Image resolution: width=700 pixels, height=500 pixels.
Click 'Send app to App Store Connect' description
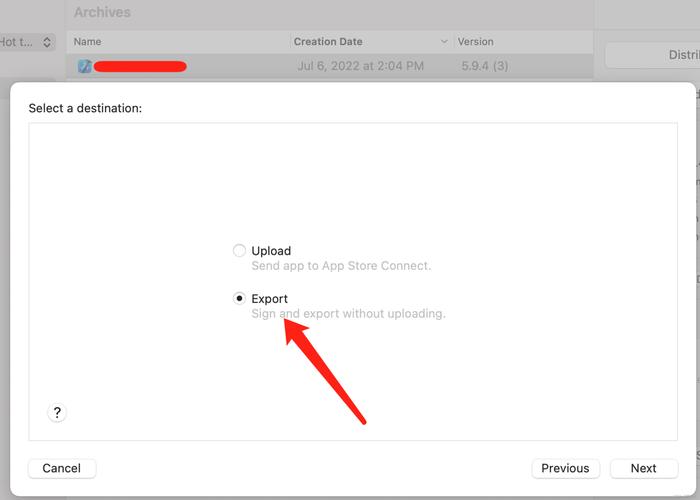[341, 266]
